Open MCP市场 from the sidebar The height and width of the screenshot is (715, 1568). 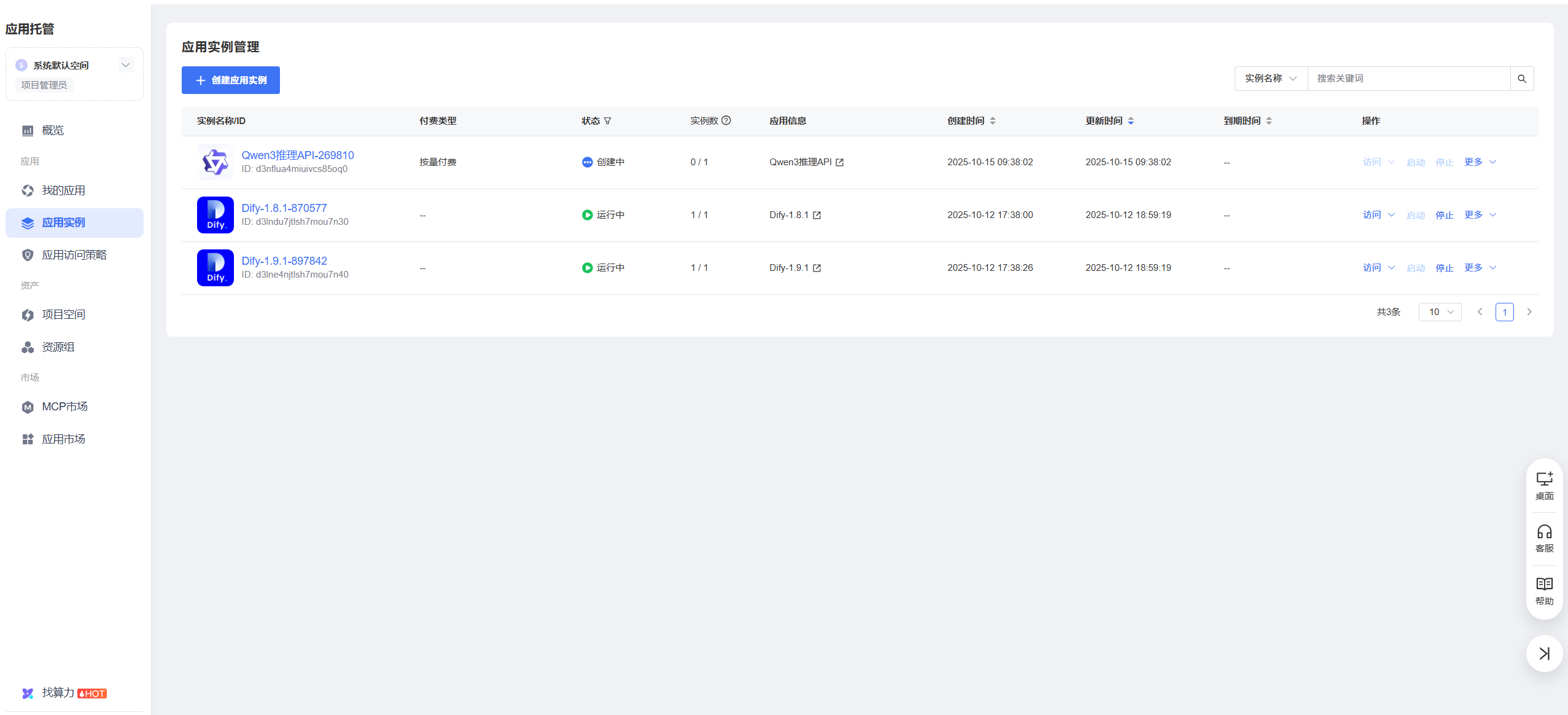click(64, 407)
